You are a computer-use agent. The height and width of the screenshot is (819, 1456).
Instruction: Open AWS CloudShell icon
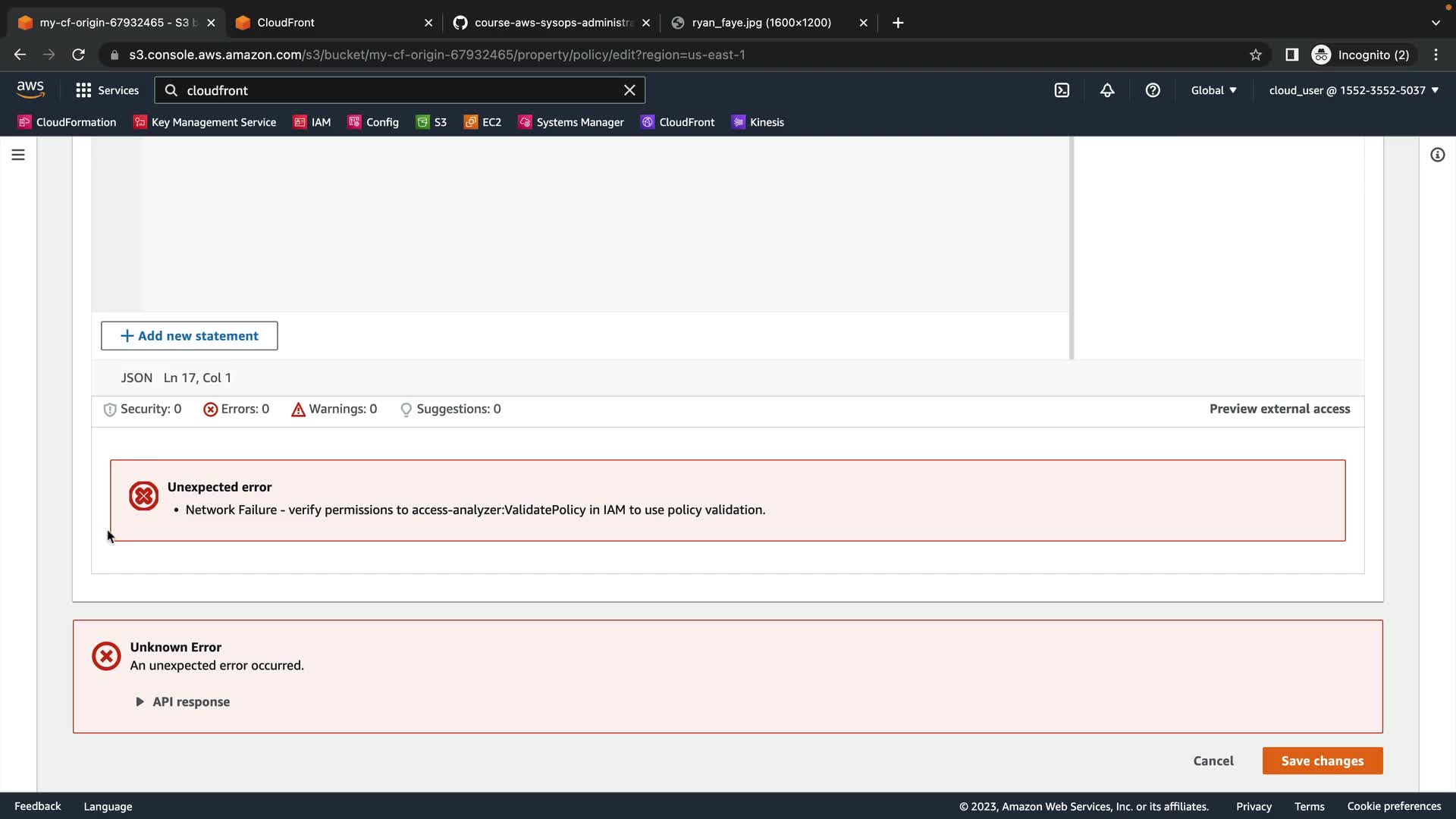pos(1062,90)
